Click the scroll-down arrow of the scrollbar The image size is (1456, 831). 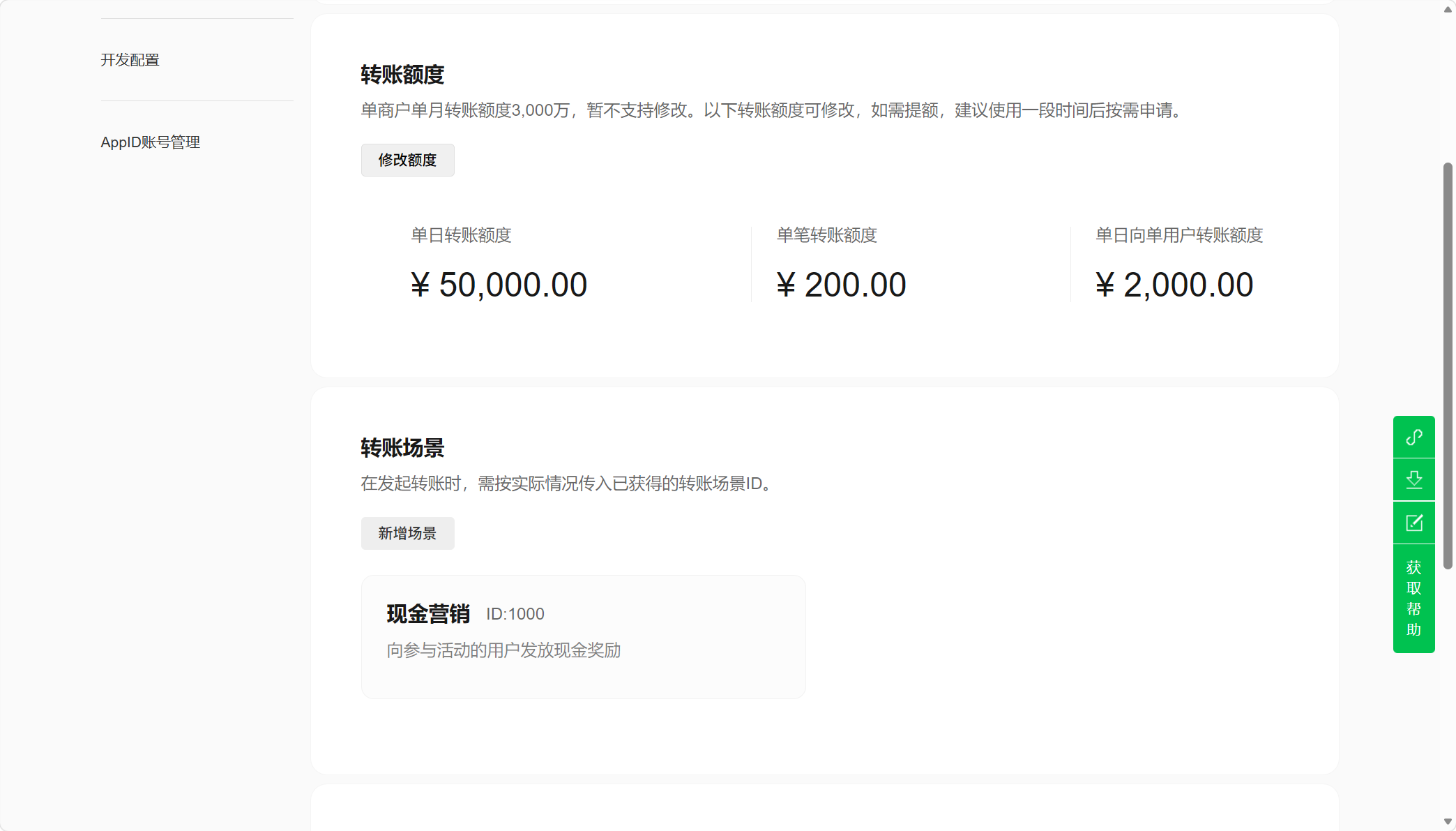[1448, 822]
